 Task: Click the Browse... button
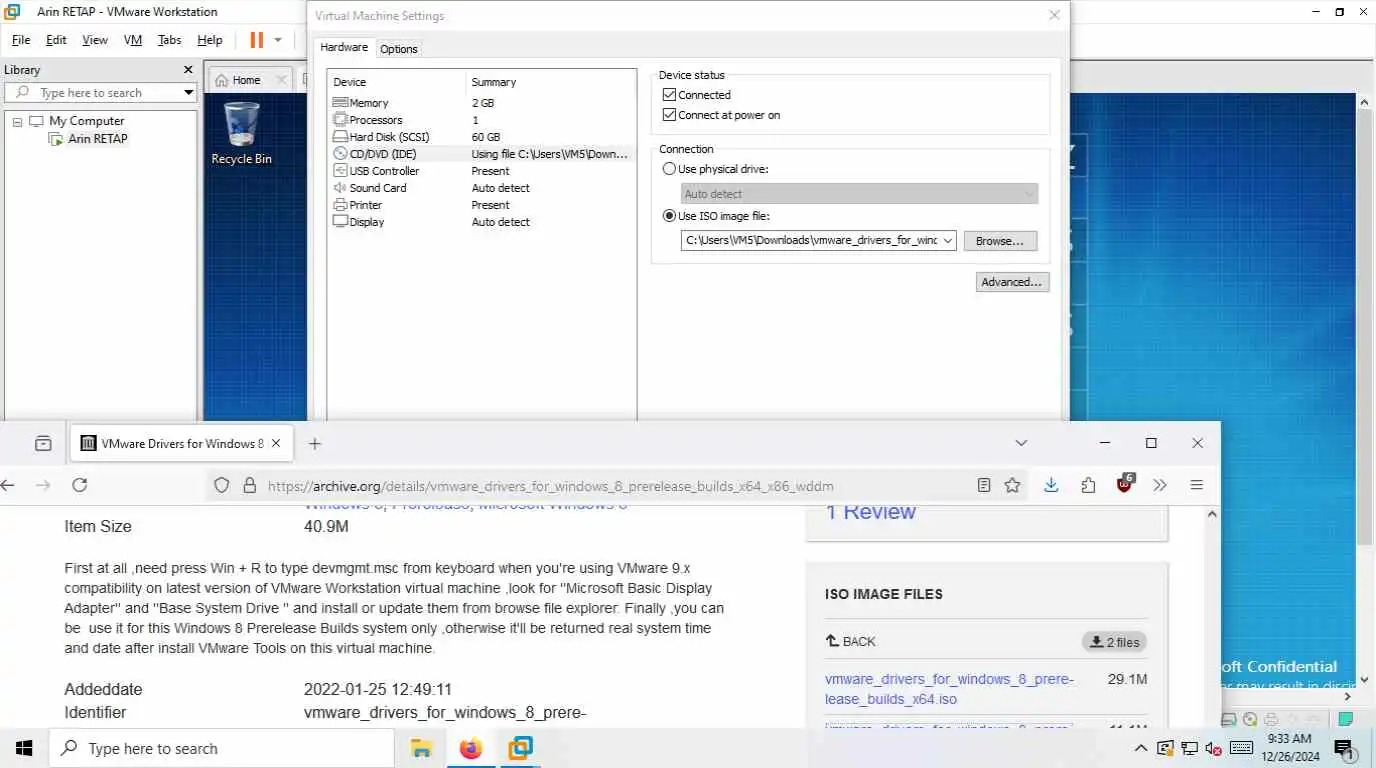tap(1000, 241)
